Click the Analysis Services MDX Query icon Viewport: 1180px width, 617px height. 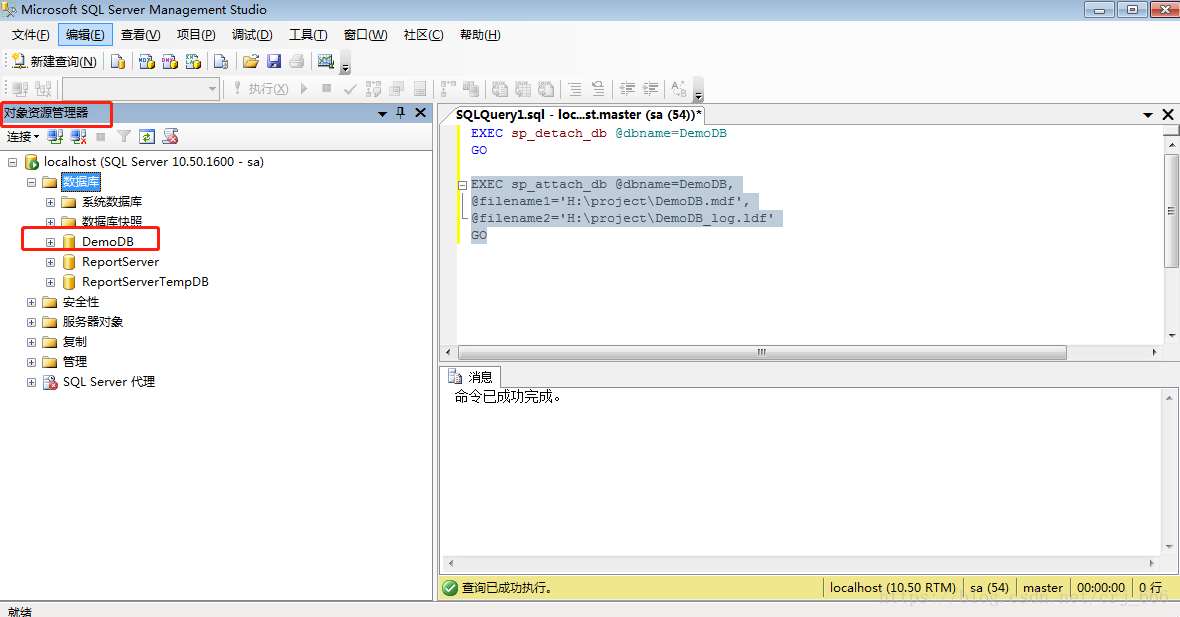pos(147,62)
